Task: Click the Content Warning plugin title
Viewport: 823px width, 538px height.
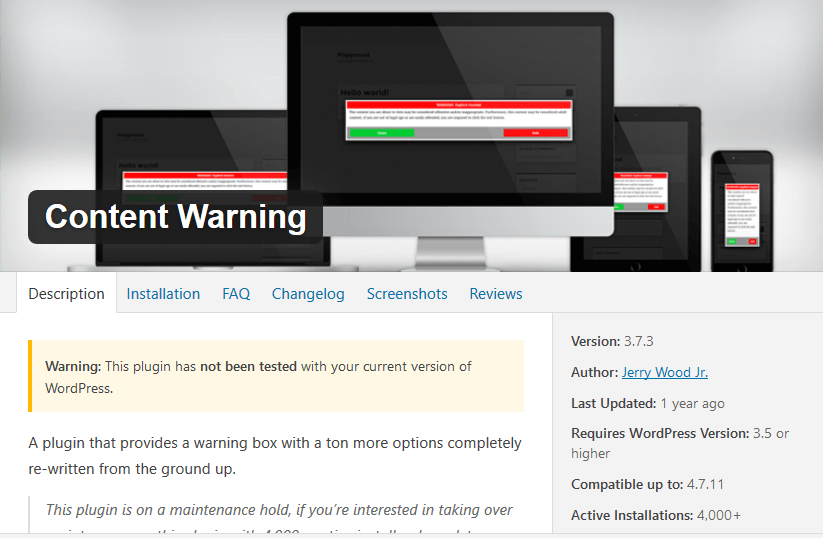Action: tap(176, 217)
